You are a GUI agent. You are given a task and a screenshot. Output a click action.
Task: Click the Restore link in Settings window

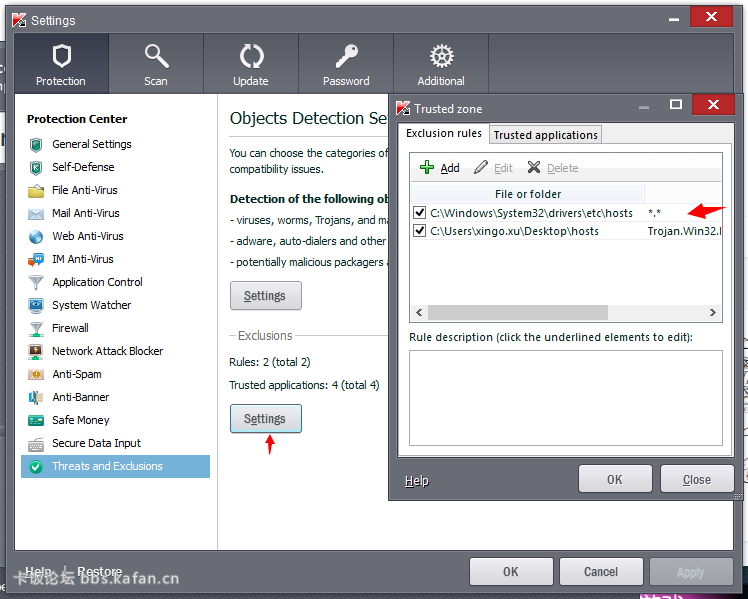[99, 571]
